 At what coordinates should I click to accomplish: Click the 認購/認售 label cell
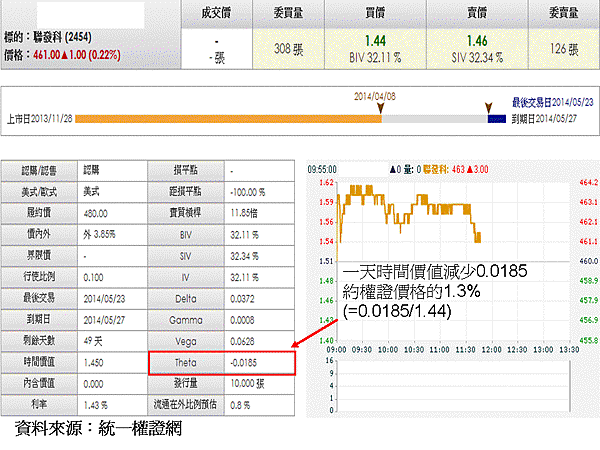(39, 170)
